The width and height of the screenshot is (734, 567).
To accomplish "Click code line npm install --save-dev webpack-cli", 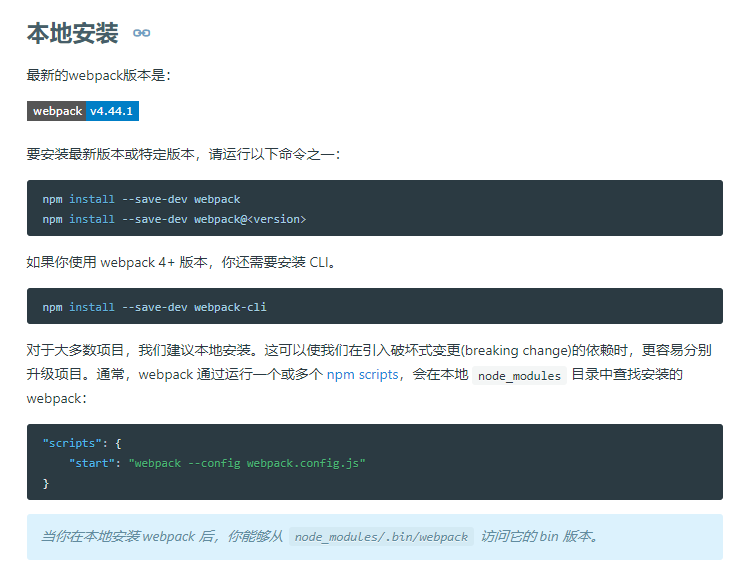I will pos(154,307).
